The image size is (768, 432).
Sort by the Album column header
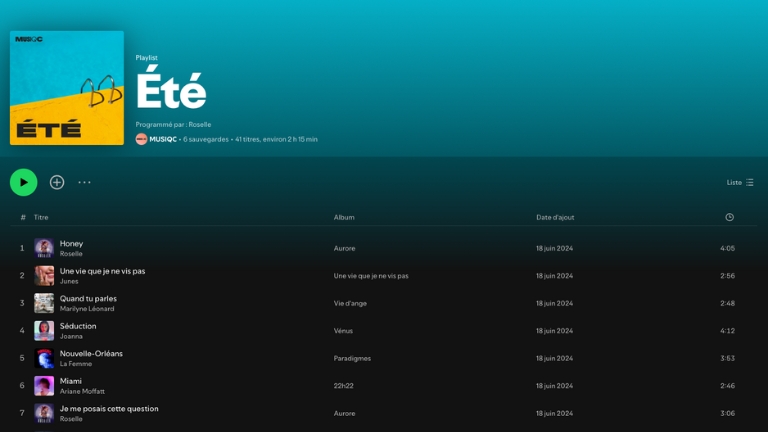coord(344,217)
